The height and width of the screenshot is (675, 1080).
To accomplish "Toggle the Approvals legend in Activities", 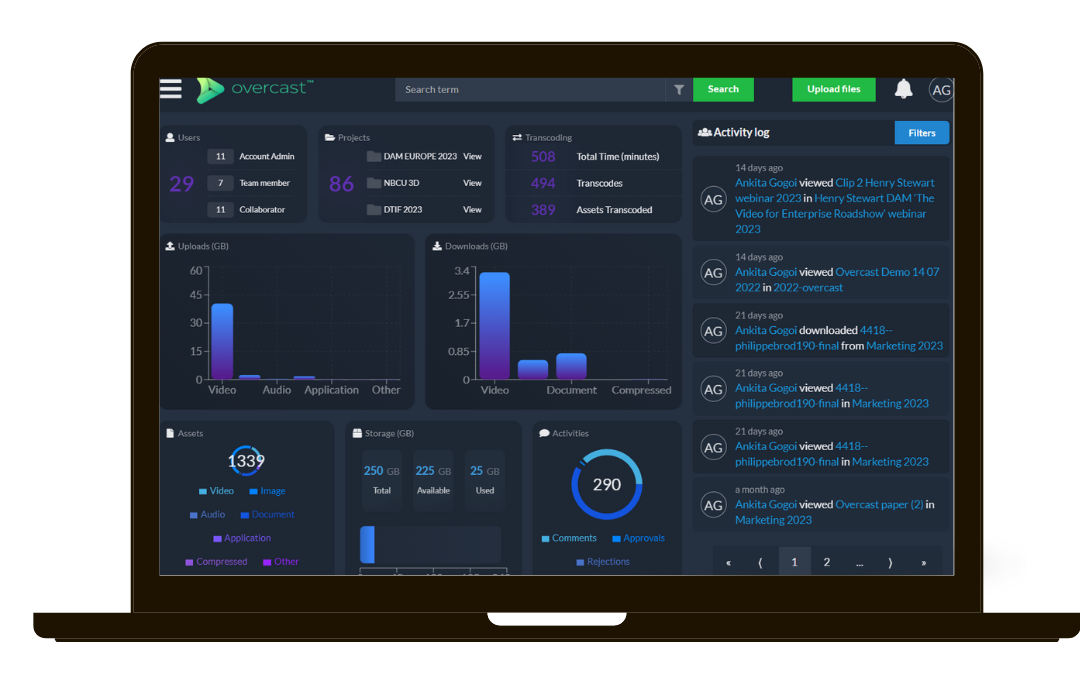I will click(x=638, y=538).
